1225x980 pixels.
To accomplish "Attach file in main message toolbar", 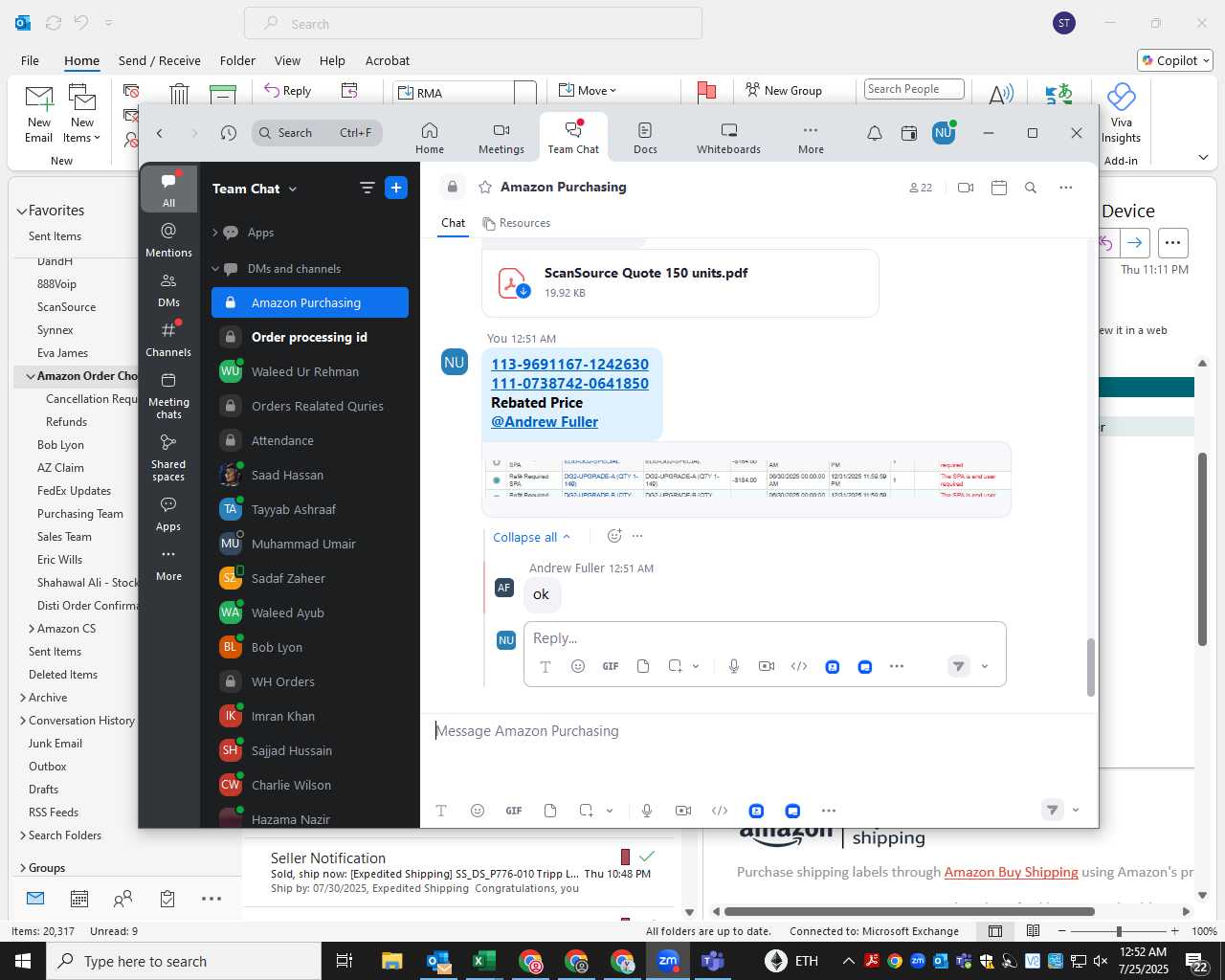I will point(550,811).
